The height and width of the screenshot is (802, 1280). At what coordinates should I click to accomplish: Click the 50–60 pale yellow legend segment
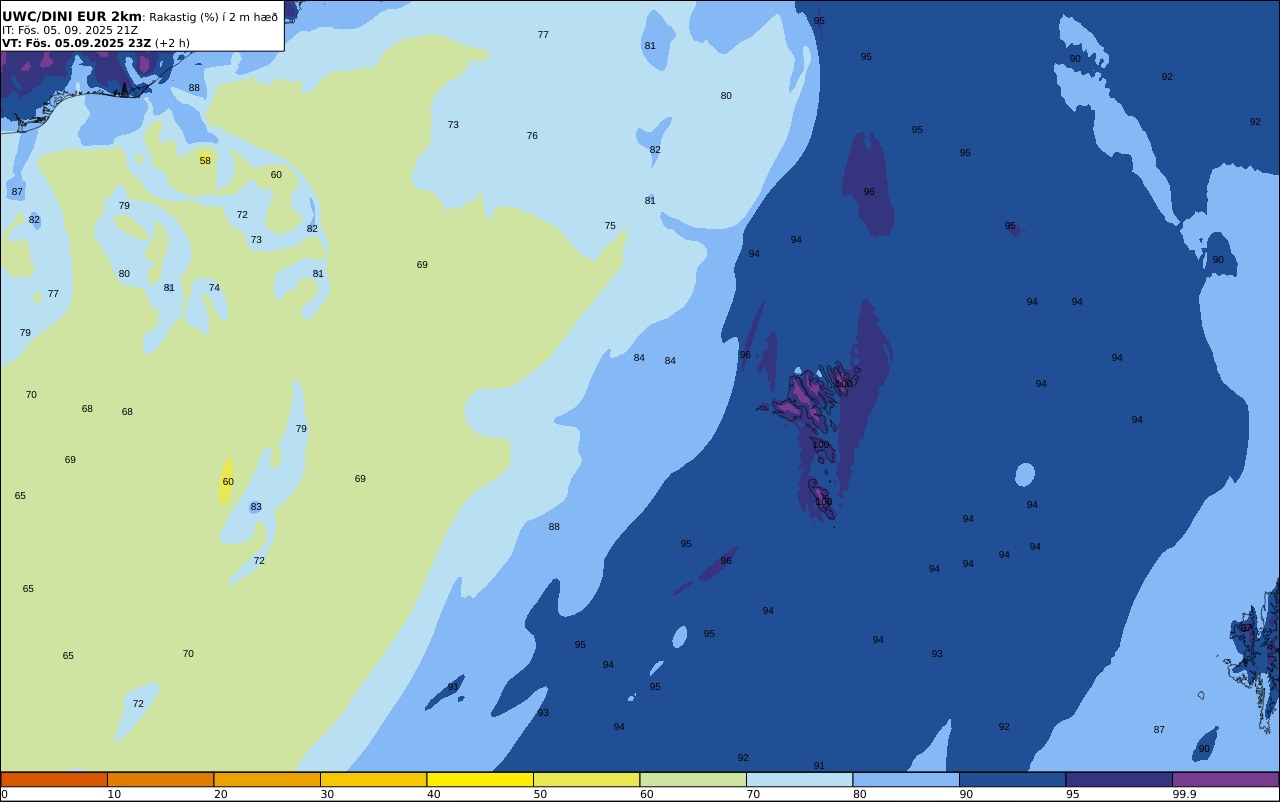point(586,779)
